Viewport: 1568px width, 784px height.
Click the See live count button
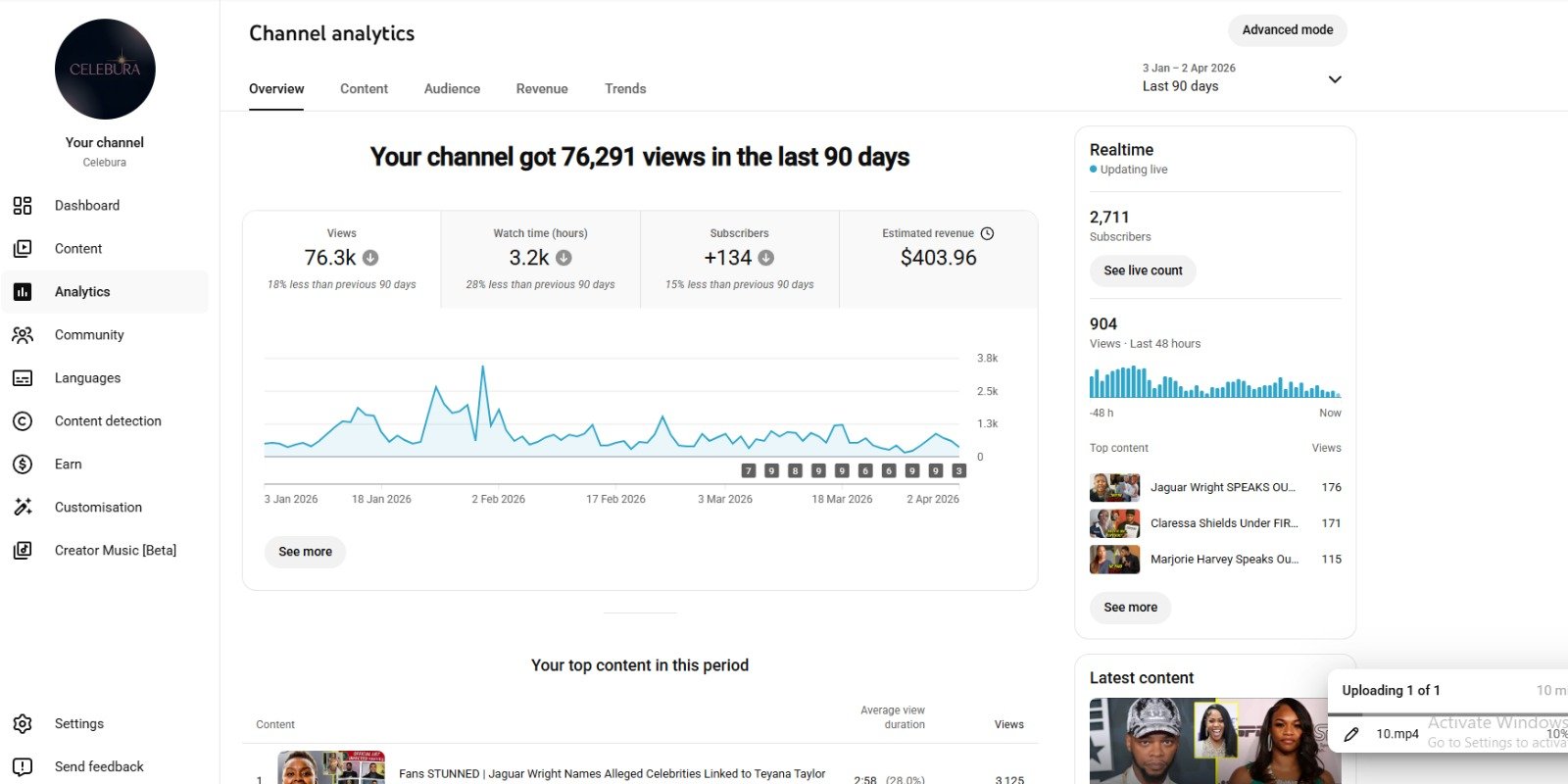pyautogui.click(x=1143, y=271)
